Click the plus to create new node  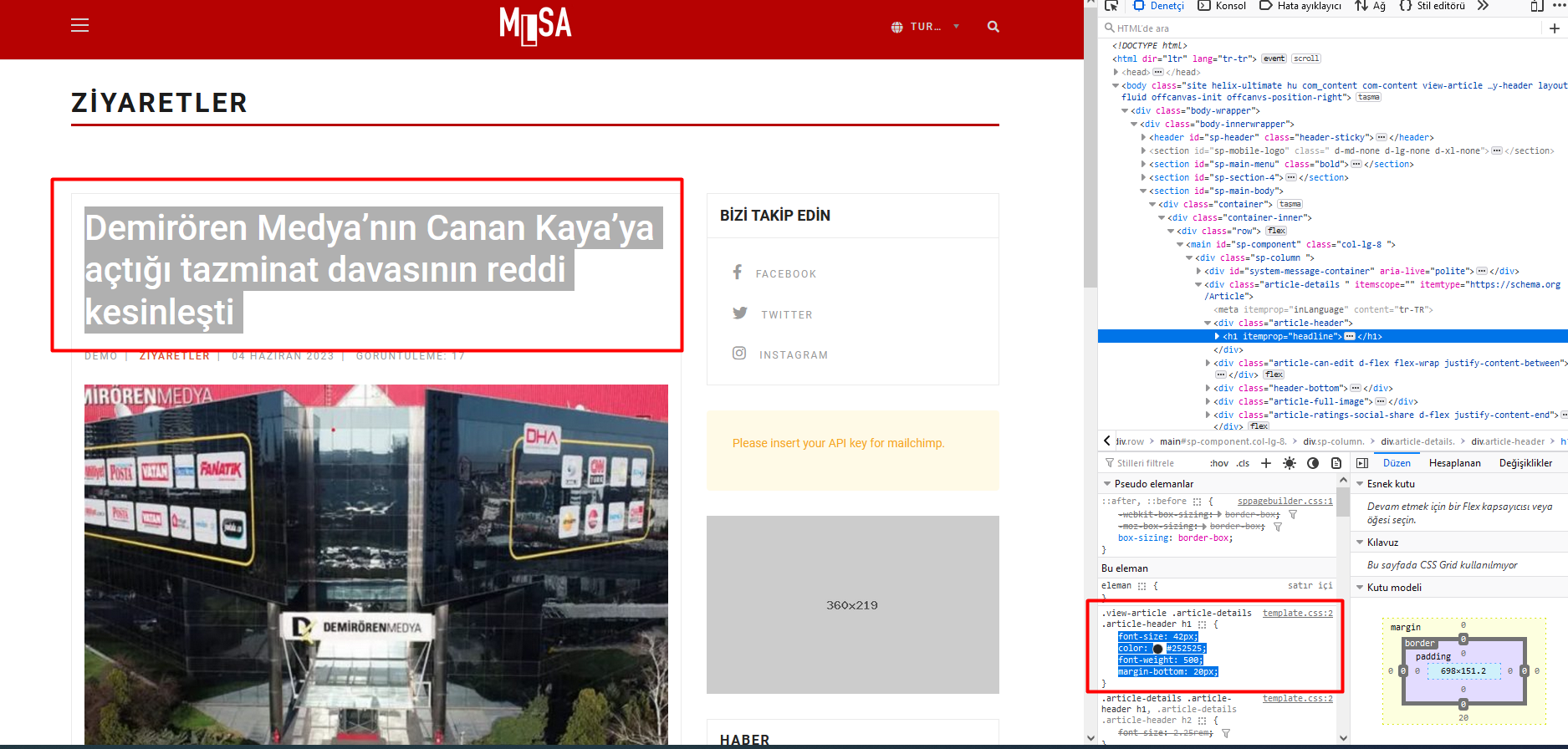point(1554,28)
